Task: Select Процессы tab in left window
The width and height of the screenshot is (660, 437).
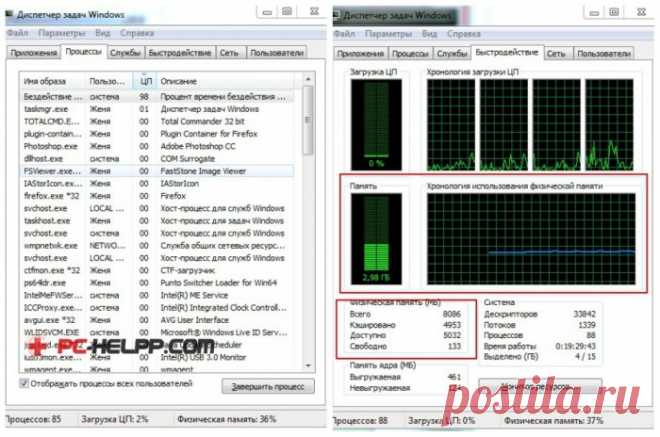Action: click(84, 52)
